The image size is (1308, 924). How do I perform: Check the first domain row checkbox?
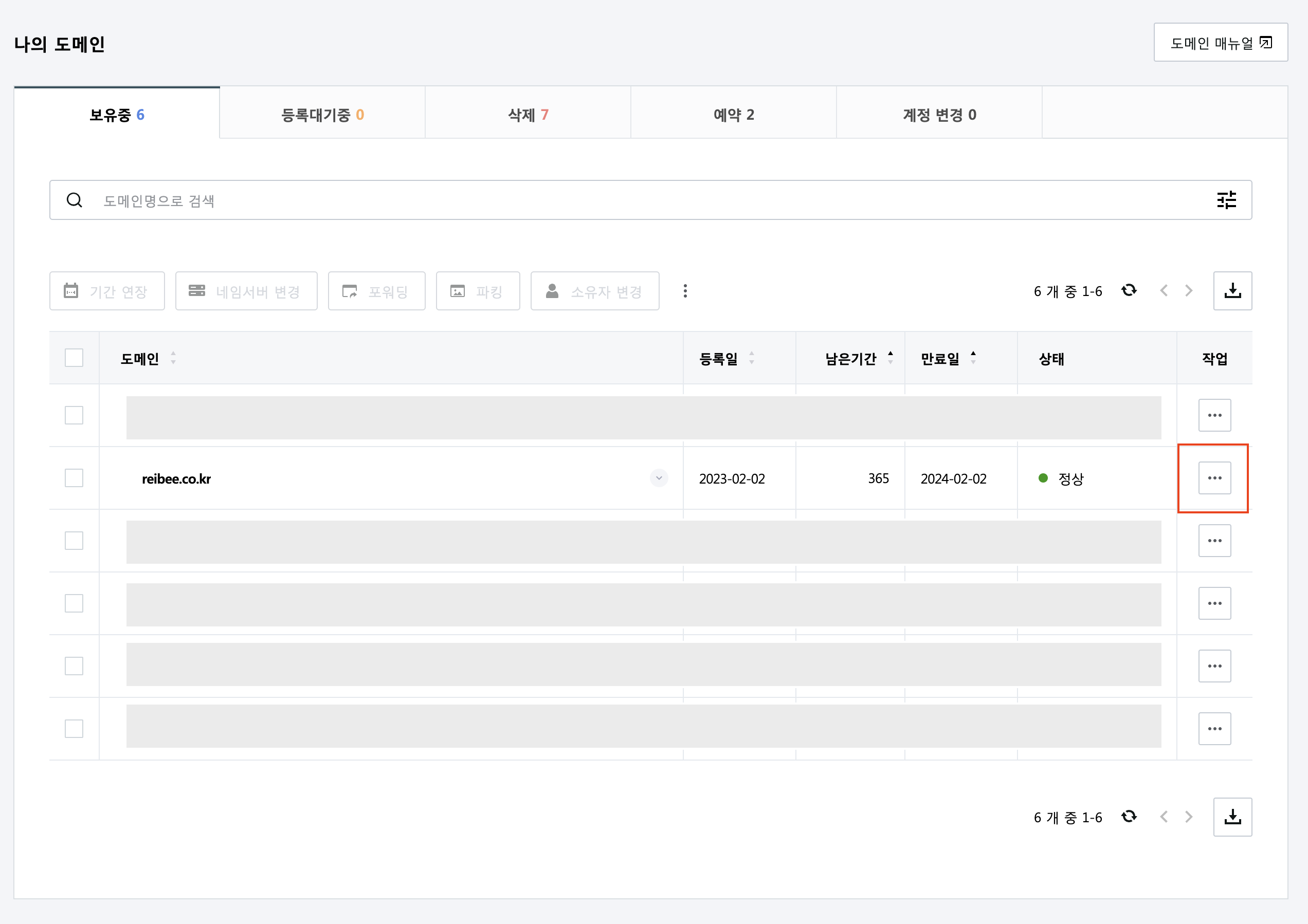[x=74, y=415]
